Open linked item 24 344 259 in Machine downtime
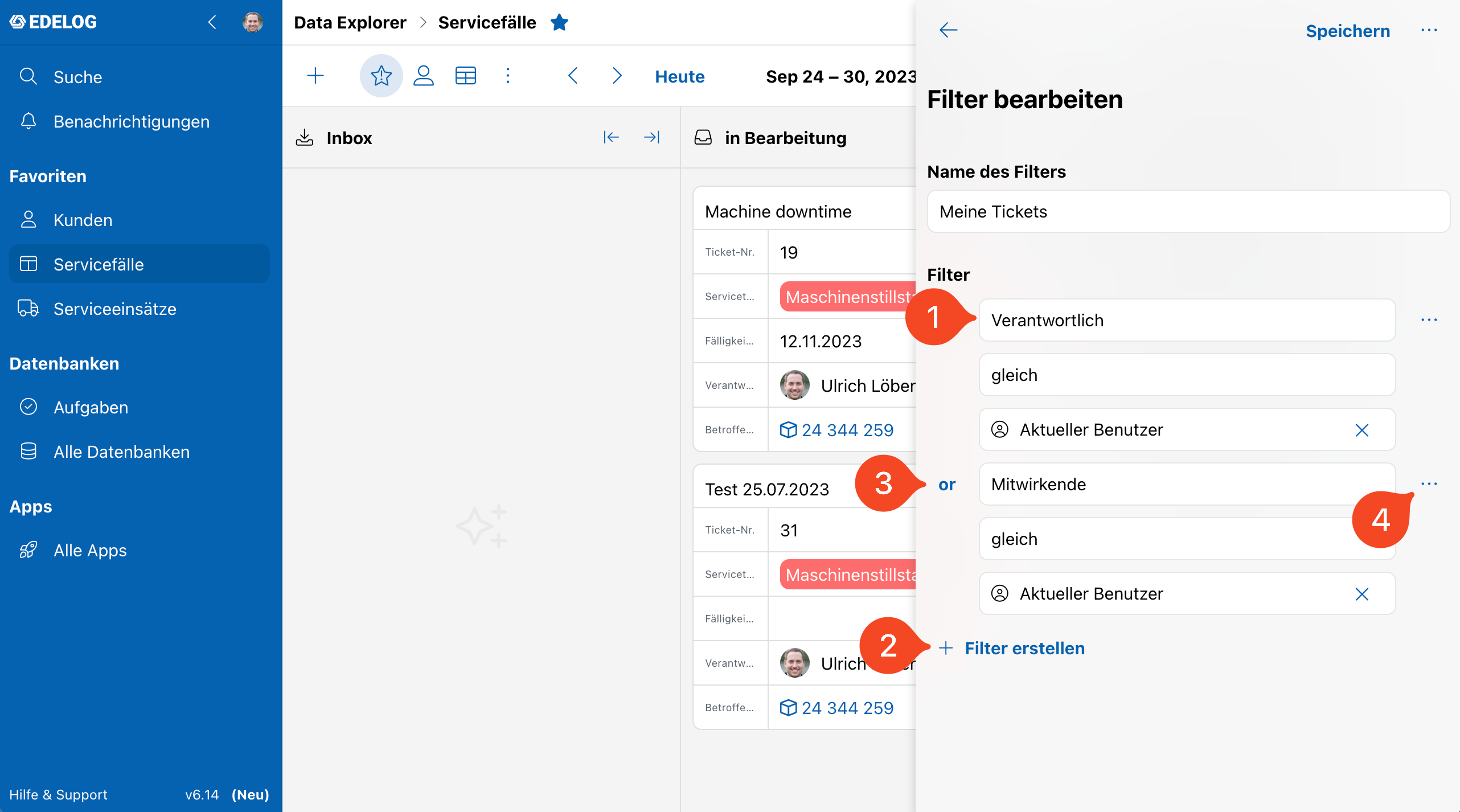Screen dimensions: 1460x812 click(836, 430)
